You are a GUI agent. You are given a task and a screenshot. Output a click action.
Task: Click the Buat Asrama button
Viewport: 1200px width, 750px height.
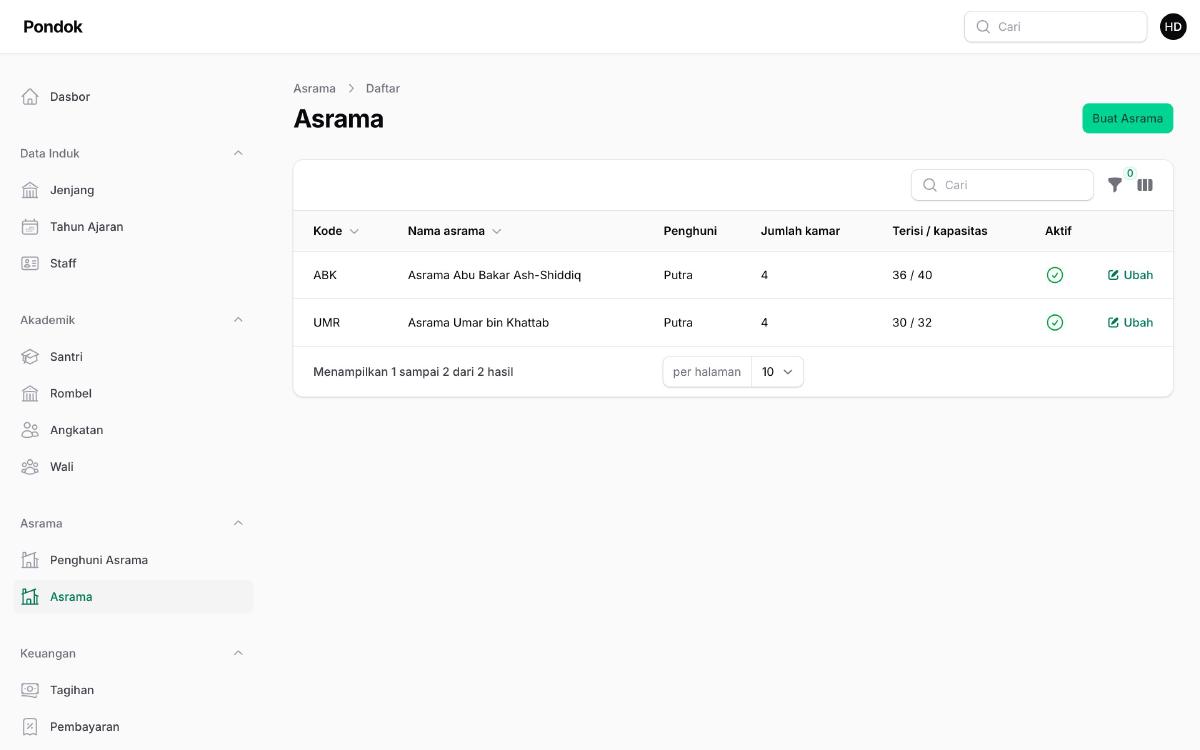point(1127,118)
